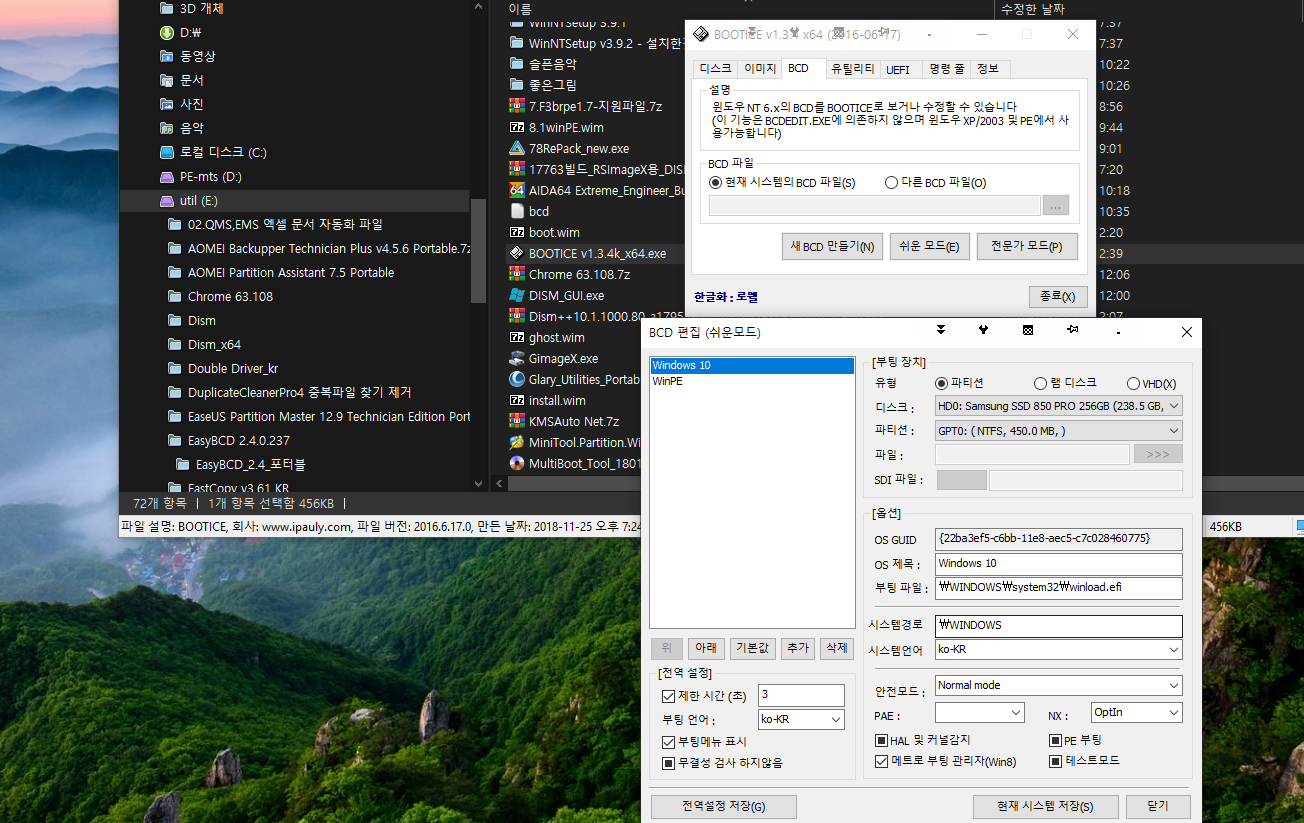Open the 디스크 HD0 Samsung SSD dropdown
This screenshot has width=1304, height=823.
(1058, 406)
